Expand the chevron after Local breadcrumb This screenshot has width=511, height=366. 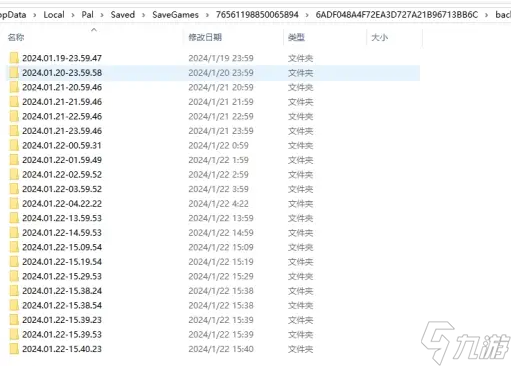(x=73, y=15)
